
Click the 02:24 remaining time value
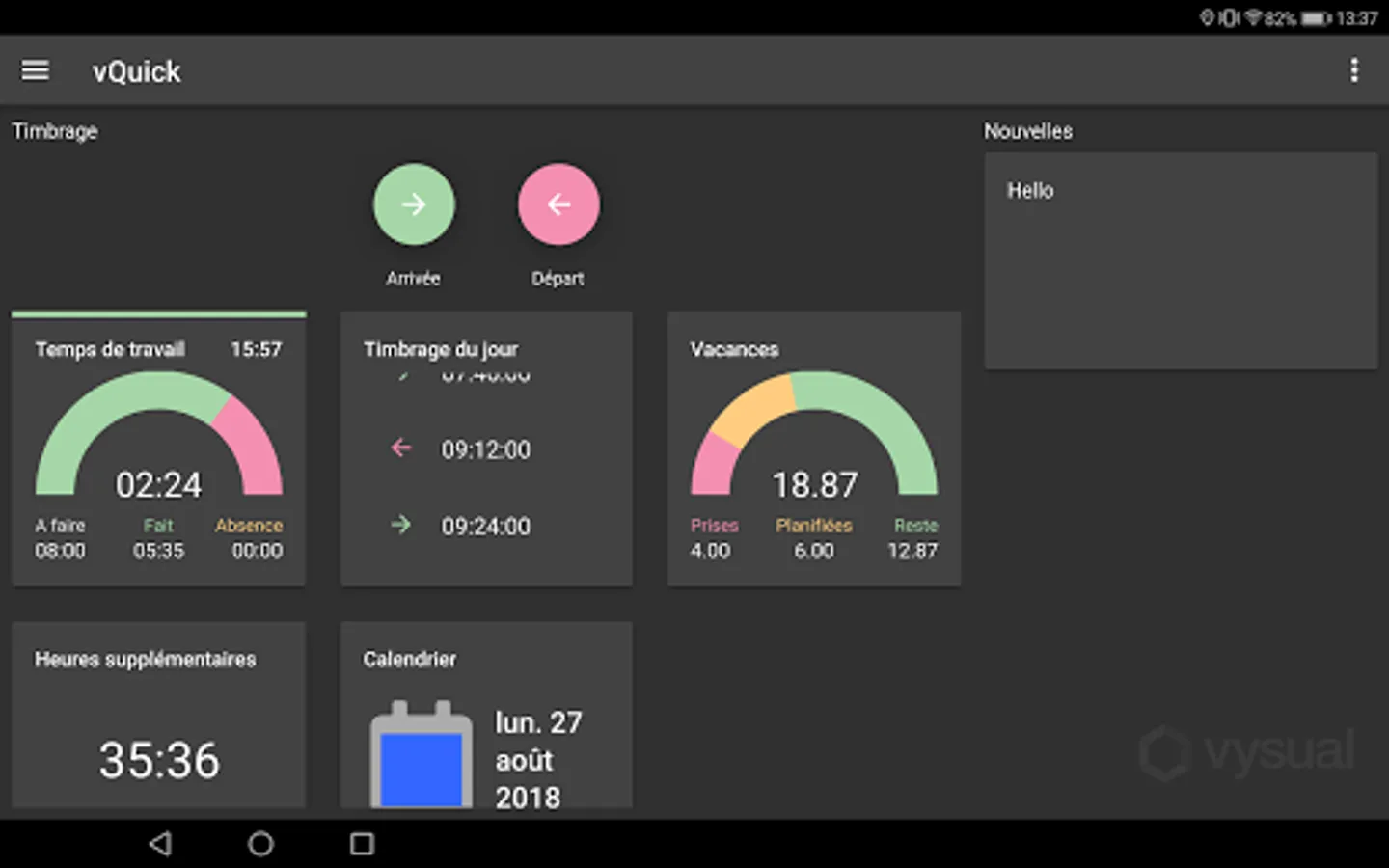point(159,485)
